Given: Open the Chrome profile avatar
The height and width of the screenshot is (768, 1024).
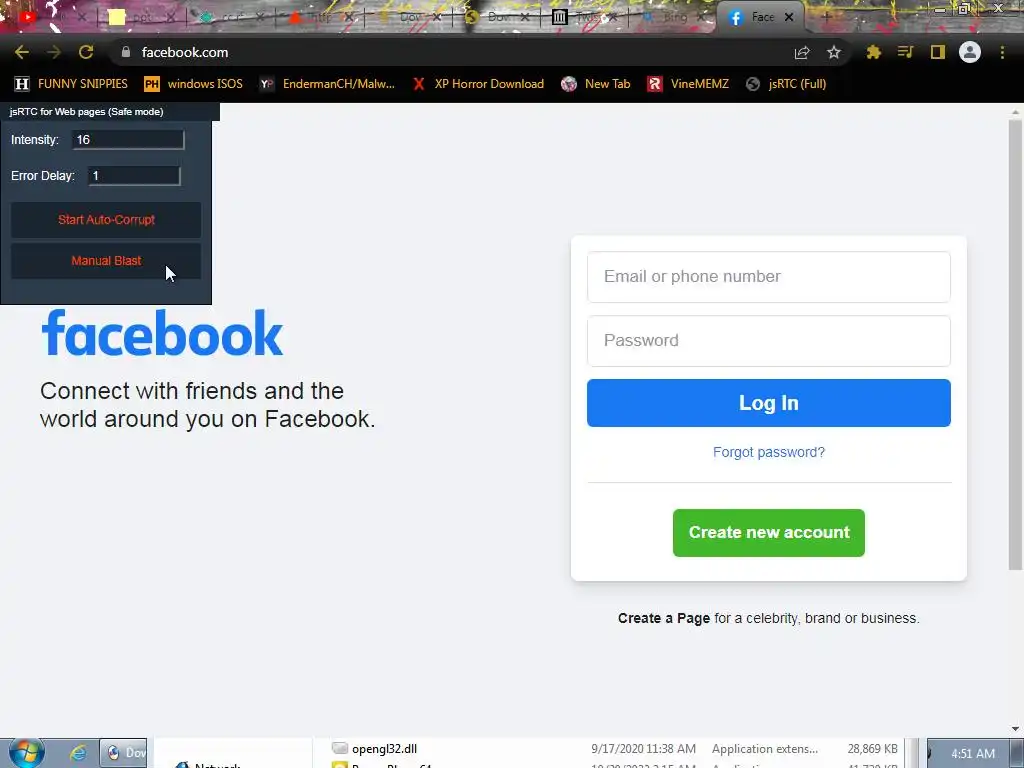Looking at the screenshot, I should pos(970,52).
